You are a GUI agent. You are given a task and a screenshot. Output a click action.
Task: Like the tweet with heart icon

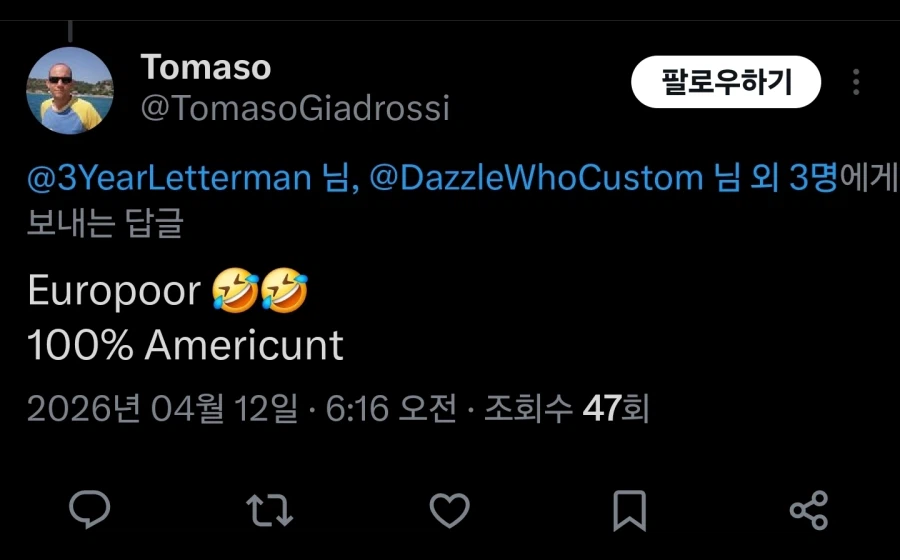click(x=449, y=510)
